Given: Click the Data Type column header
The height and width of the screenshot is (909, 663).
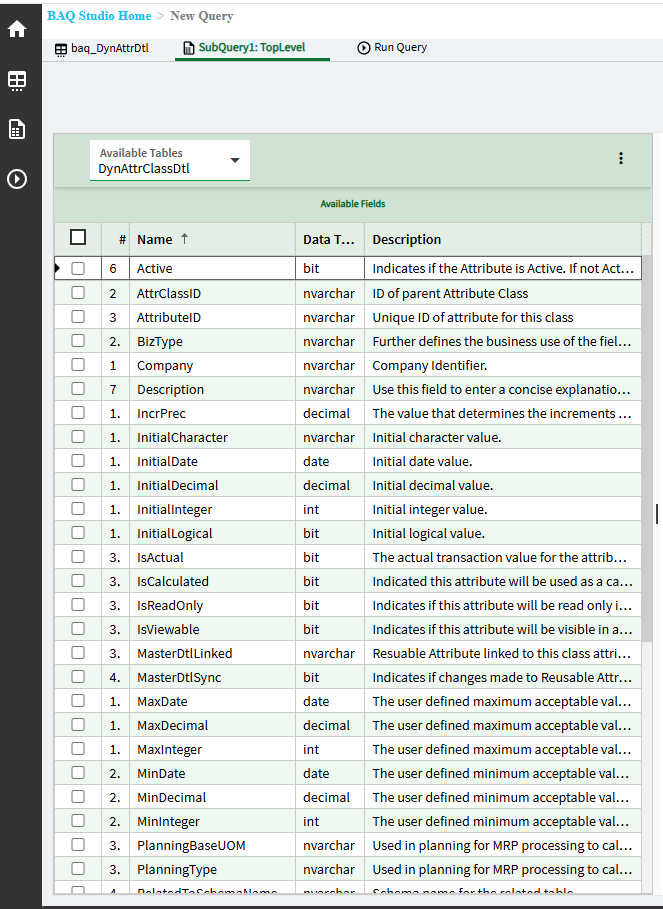Looking at the screenshot, I should [x=329, y=239].
